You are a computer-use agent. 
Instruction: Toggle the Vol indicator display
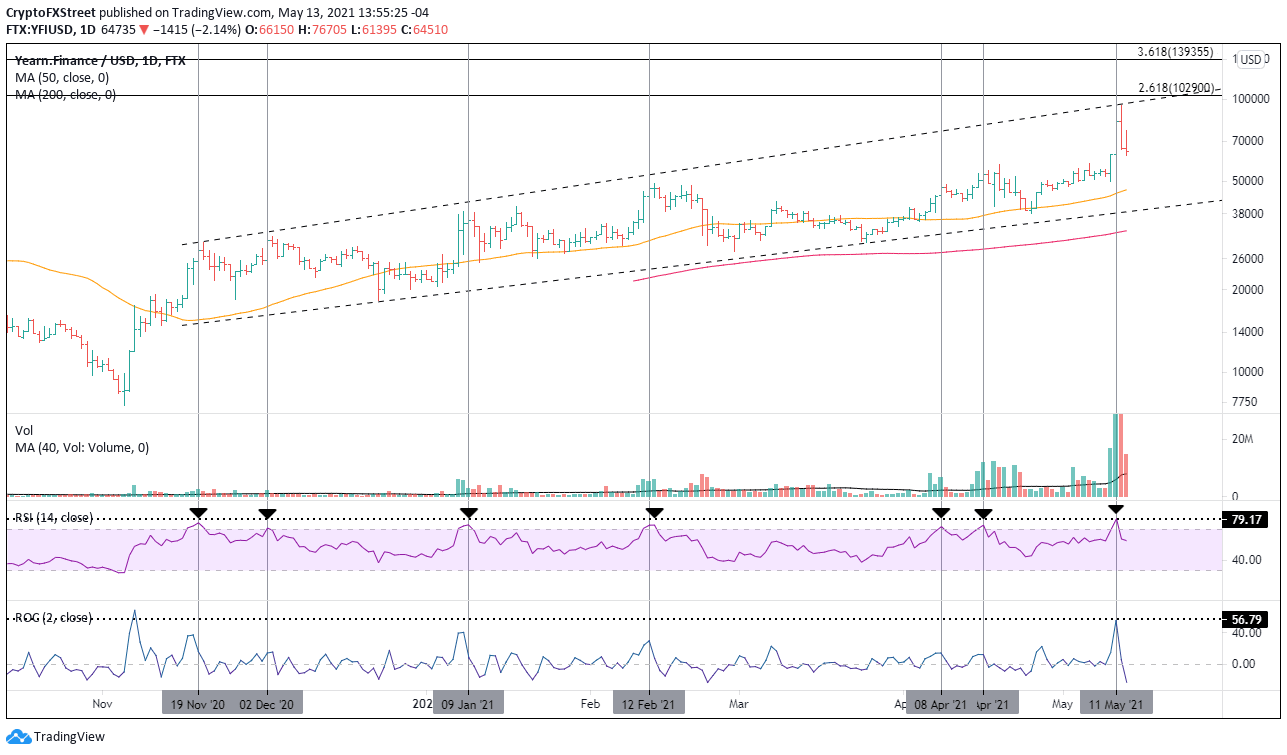click(x=21, y=428)
